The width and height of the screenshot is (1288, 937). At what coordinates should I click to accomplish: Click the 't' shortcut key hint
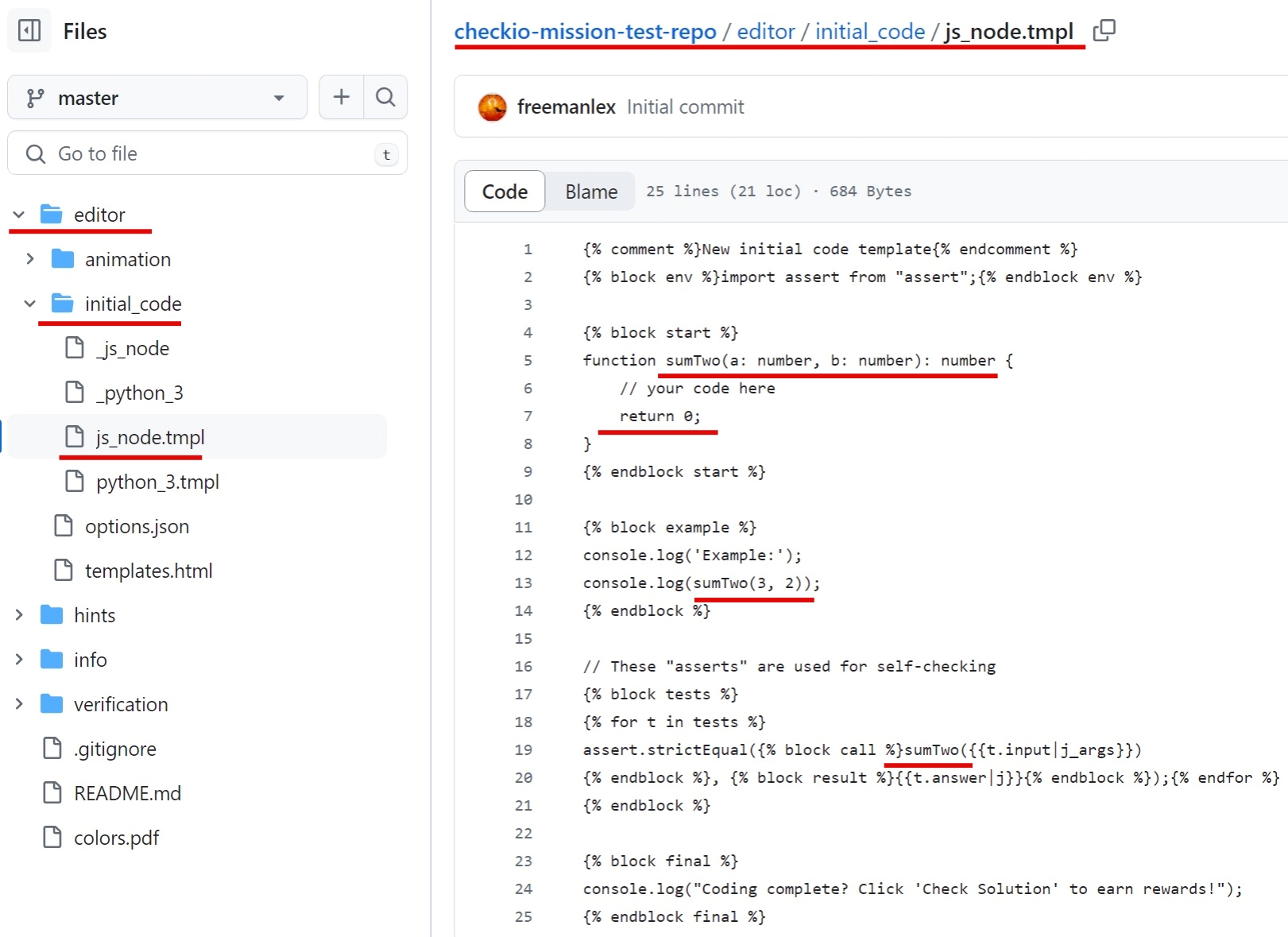click(386, 154)
